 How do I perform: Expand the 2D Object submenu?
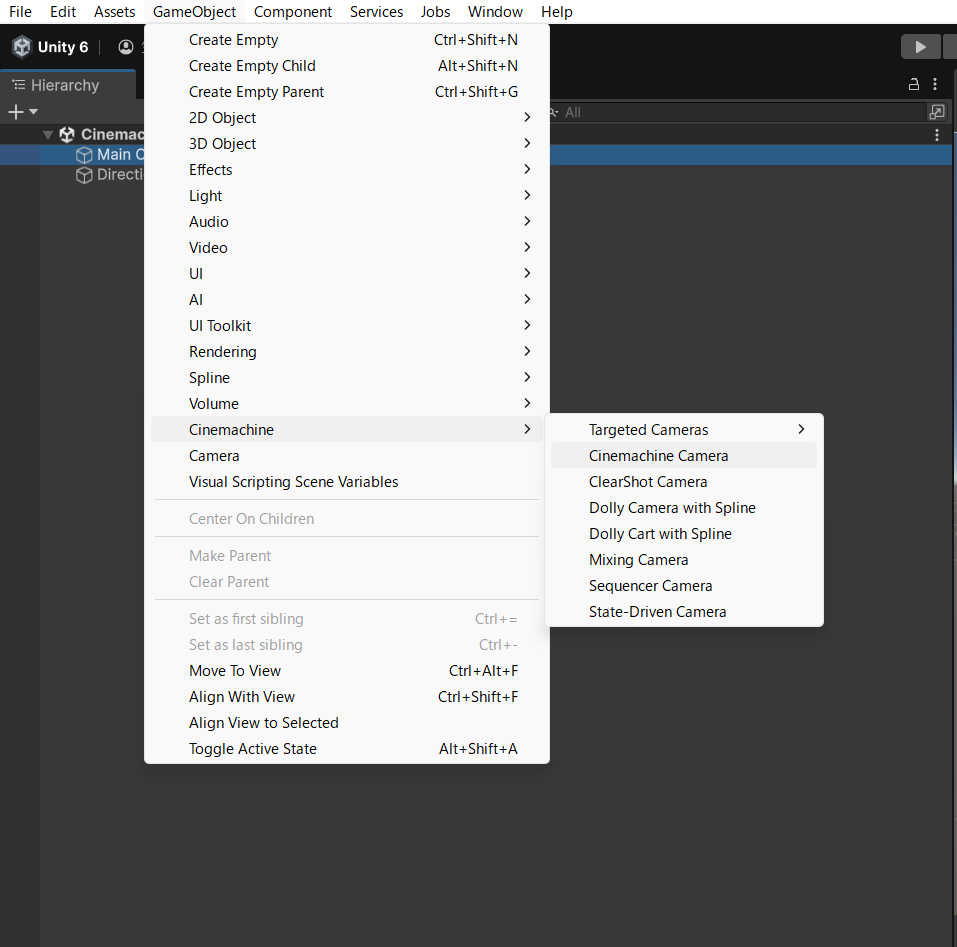[x=347, y=118]
